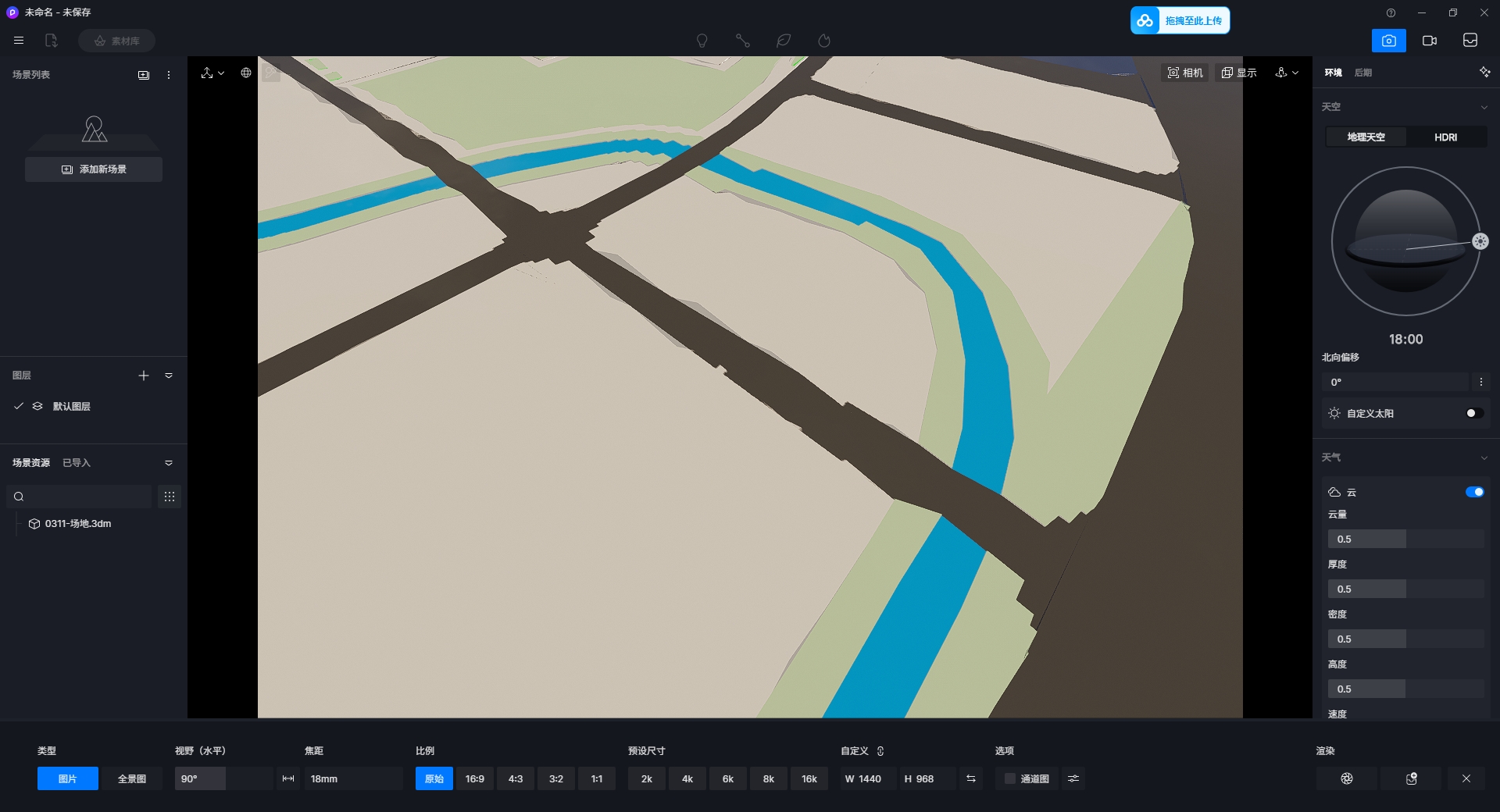Enable the channel map checkbox
The height and width of the screenshot is (812, 1500).
[1010, 778]
